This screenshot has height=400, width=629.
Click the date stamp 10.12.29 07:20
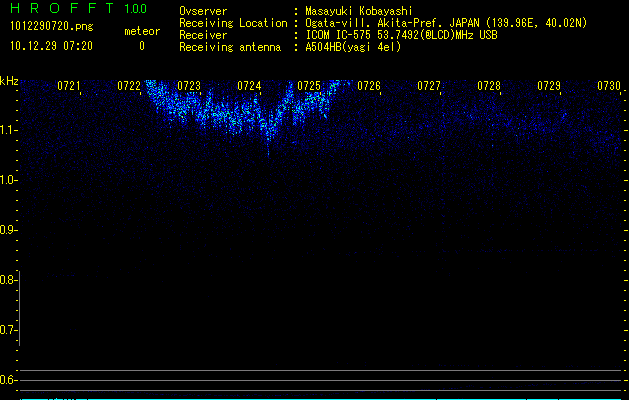pyautogui.click(x=51, y=46)
